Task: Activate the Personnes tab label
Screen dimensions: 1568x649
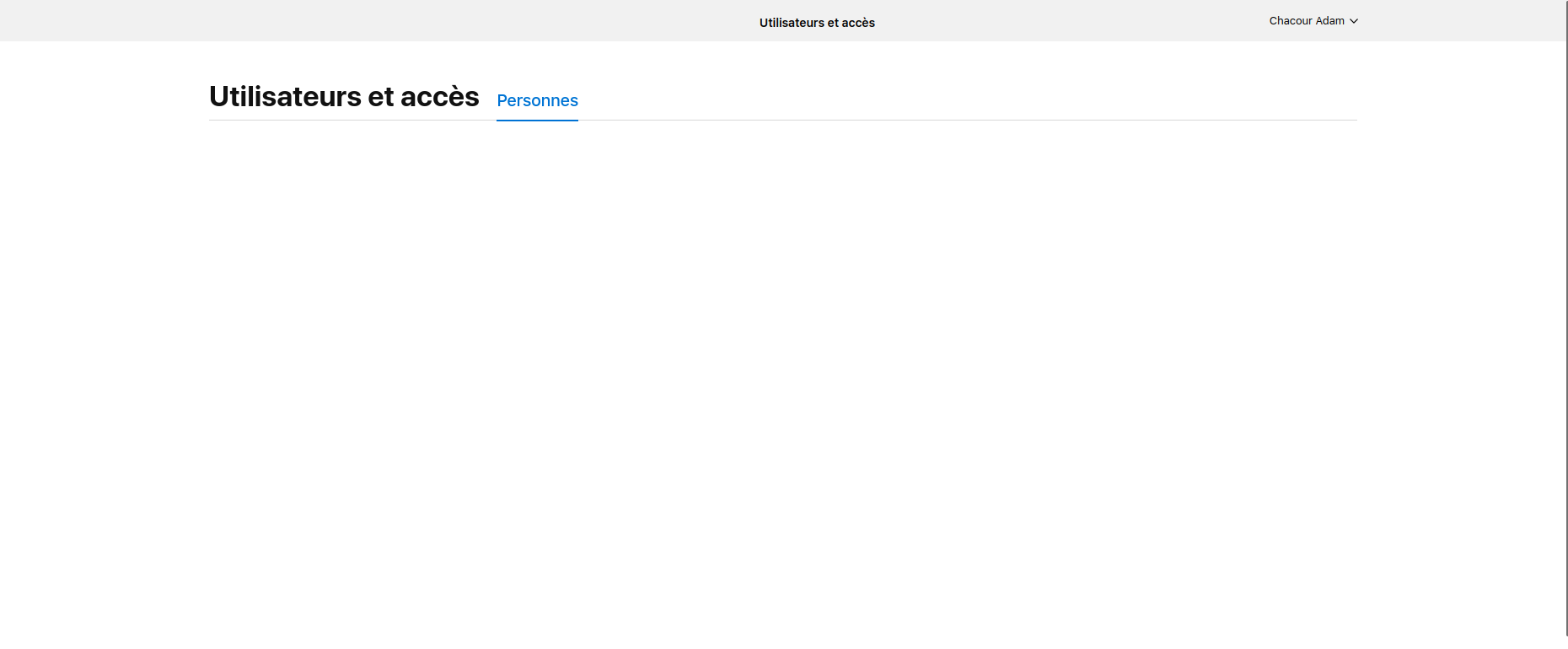Action: (x=537, y=100)
